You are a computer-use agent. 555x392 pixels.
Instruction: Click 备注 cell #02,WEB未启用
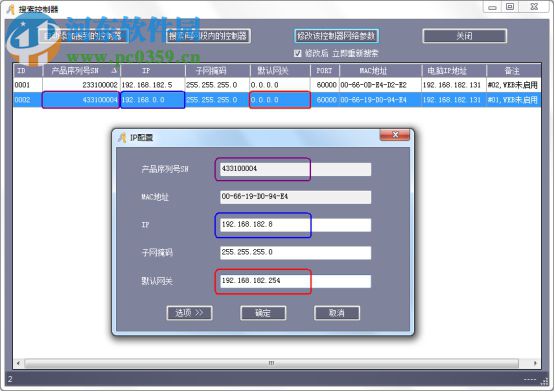coord(514,85)
